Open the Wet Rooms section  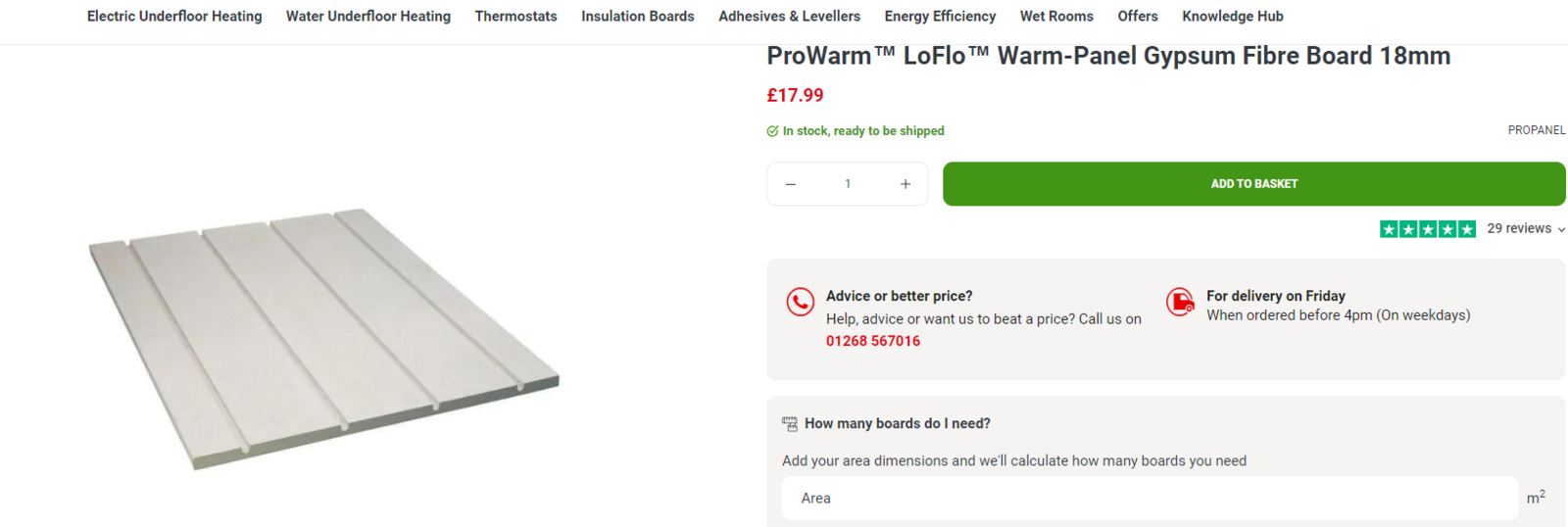pyautogui.click(x=1056, y=17)
